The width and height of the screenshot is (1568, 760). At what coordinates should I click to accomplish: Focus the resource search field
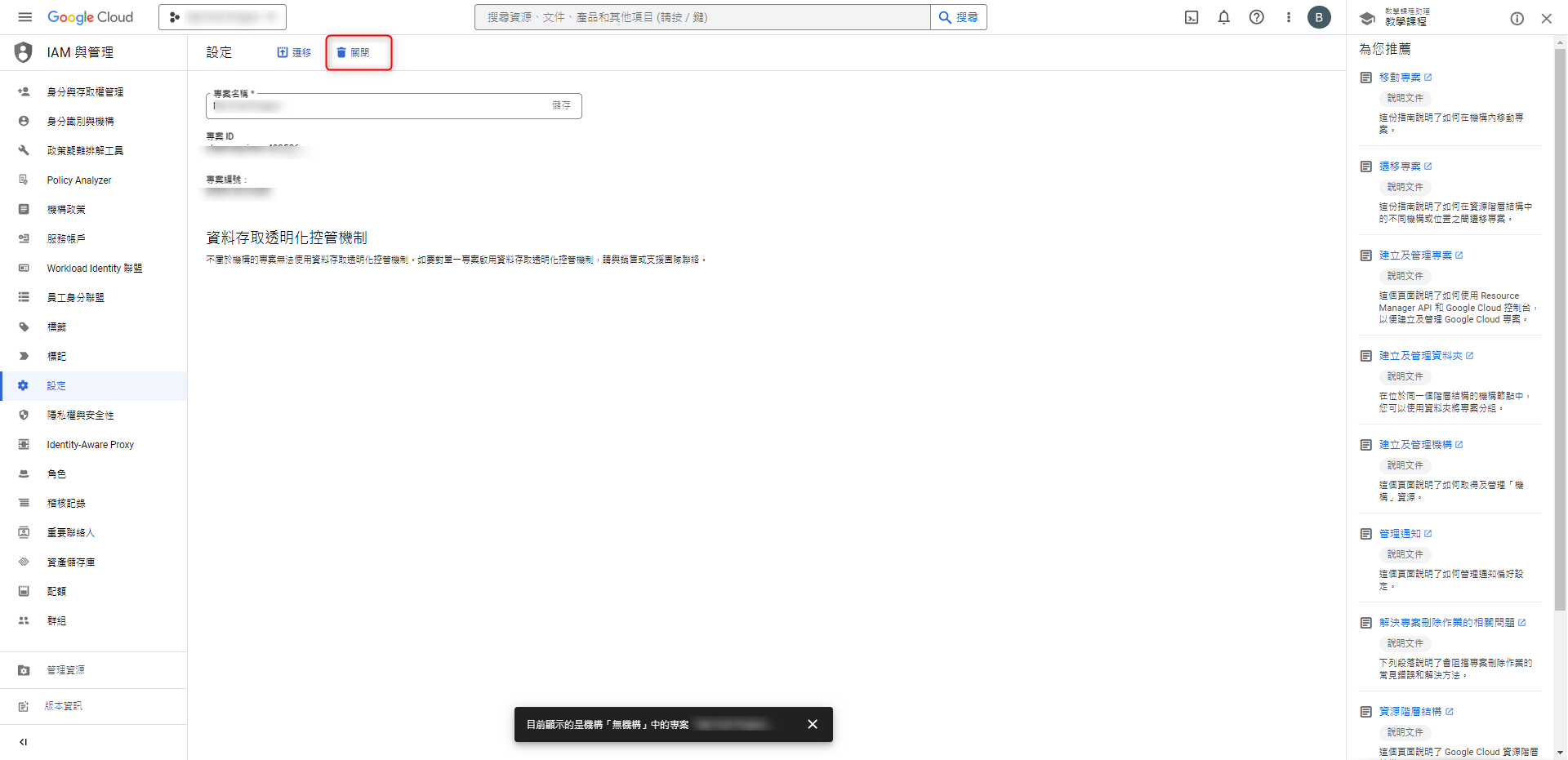(702, 17)
